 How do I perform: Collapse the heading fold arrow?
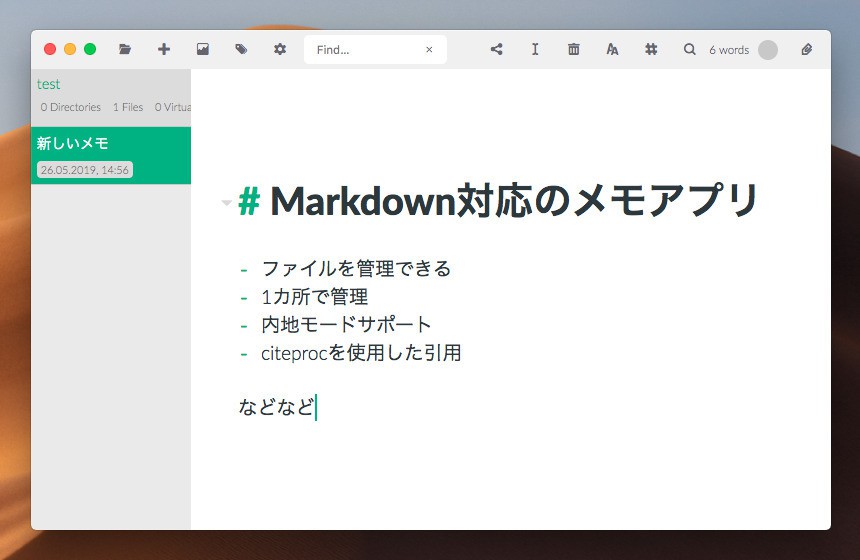click(227, 203)
